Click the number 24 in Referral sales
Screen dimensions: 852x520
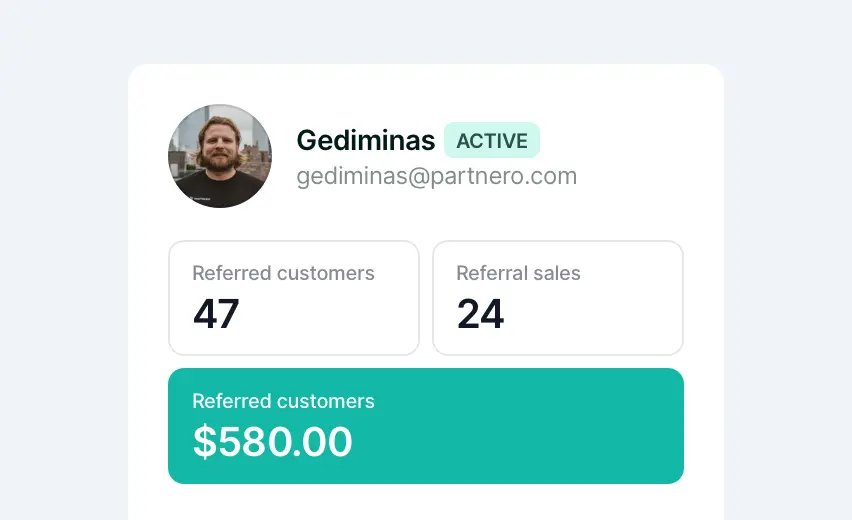[480, 314]
